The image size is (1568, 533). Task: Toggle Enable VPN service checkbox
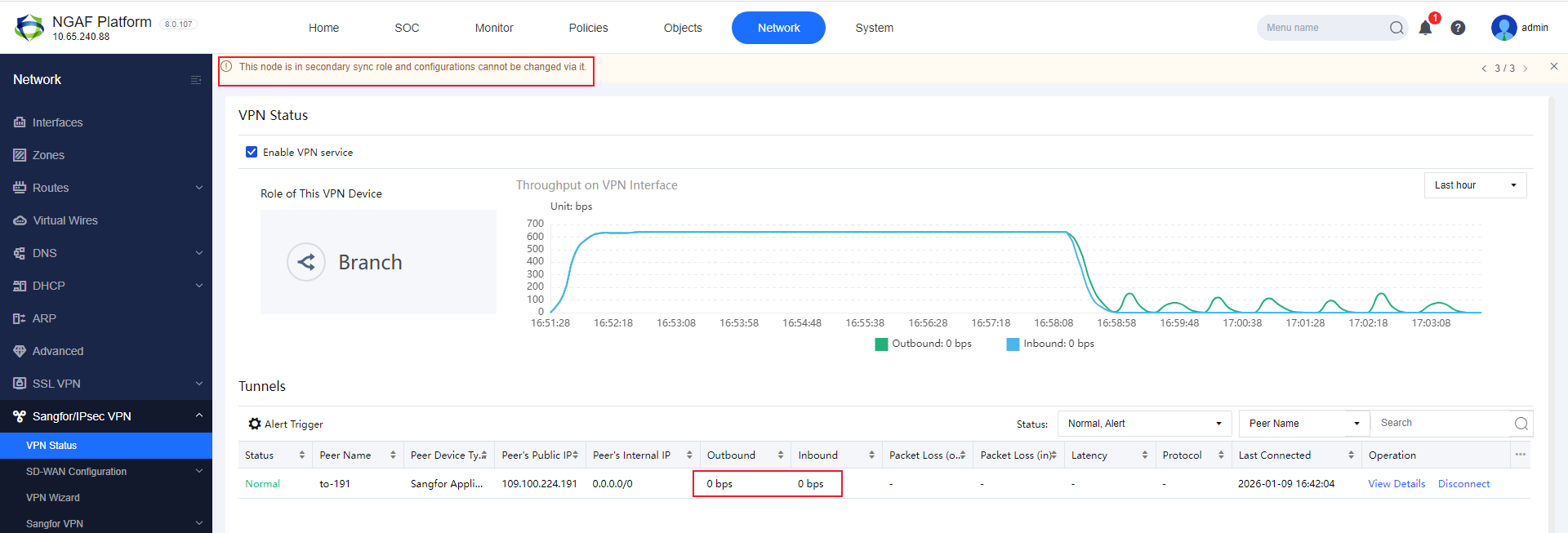[252, 152]
